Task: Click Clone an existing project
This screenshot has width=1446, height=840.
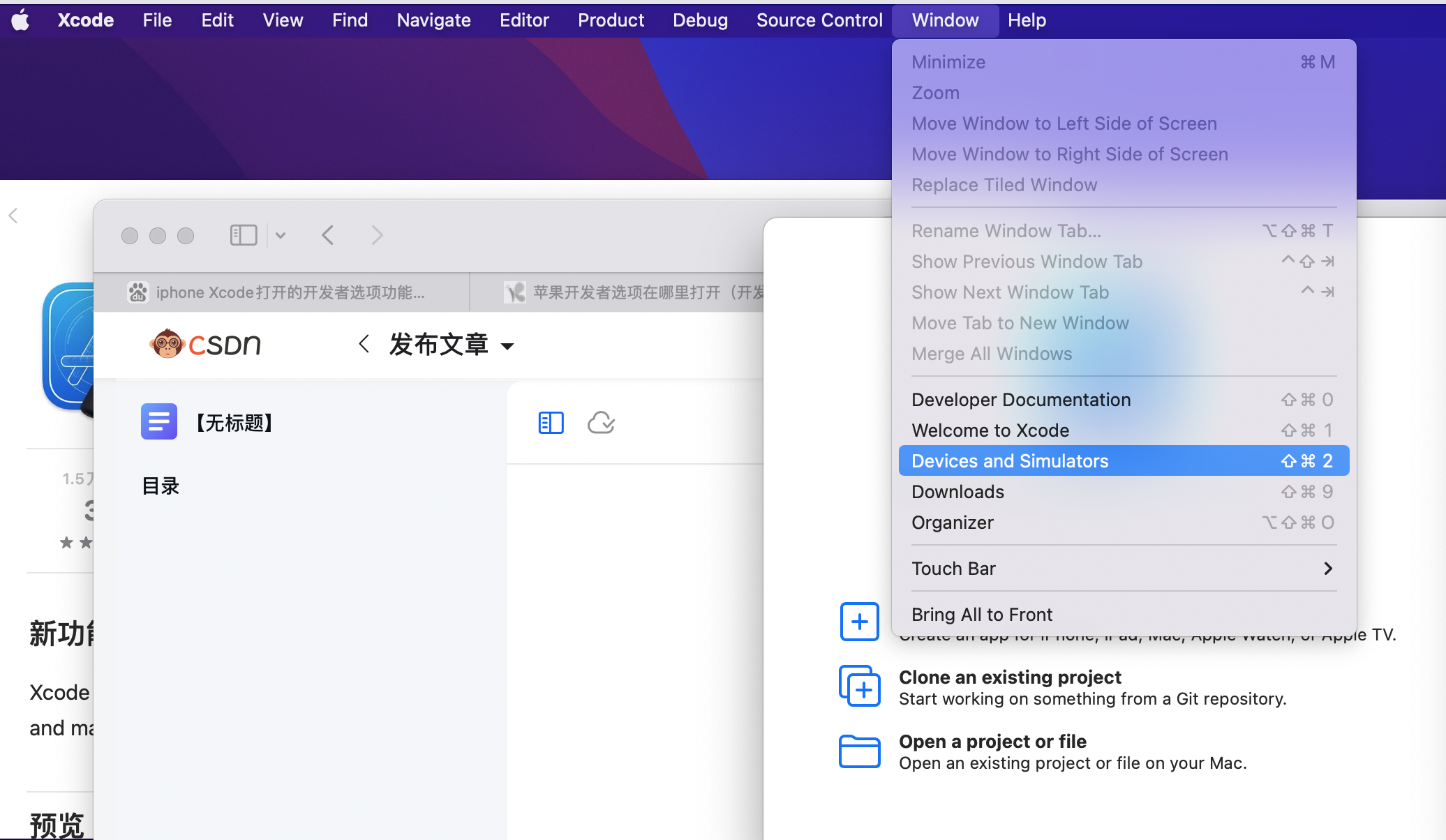Action: 1010,677
